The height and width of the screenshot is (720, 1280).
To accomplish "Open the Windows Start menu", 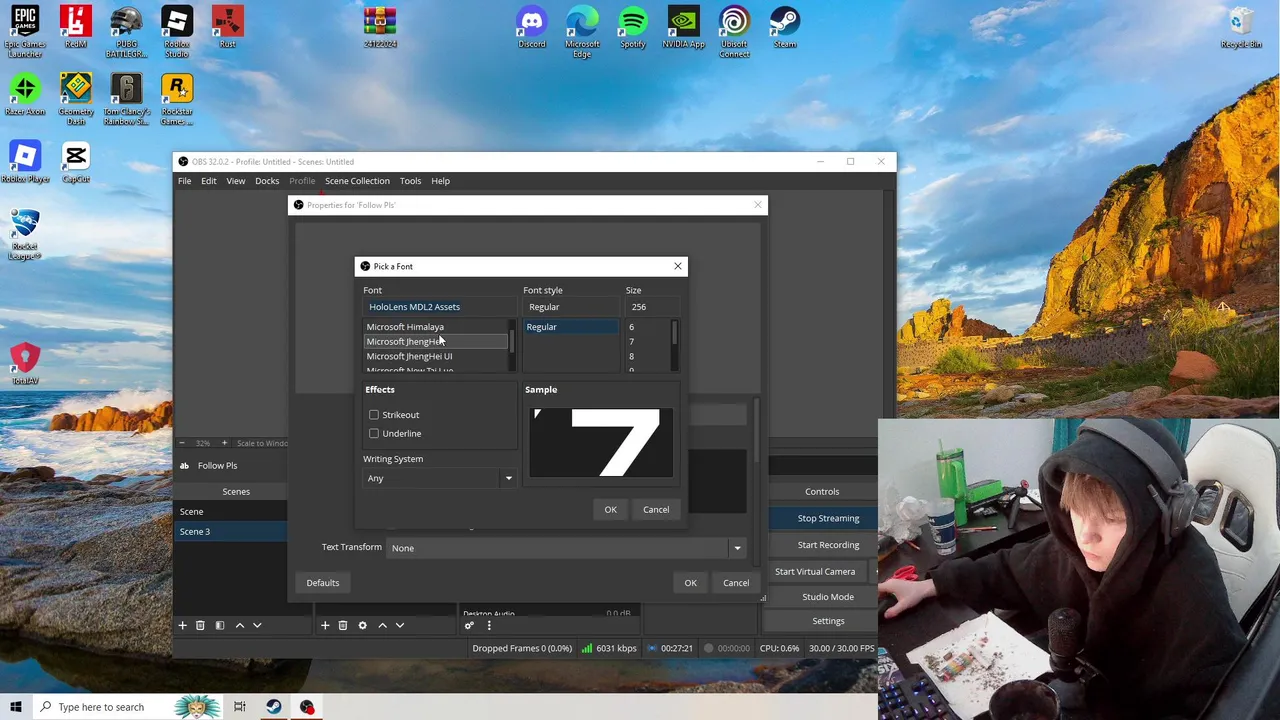I will point(15,707).
